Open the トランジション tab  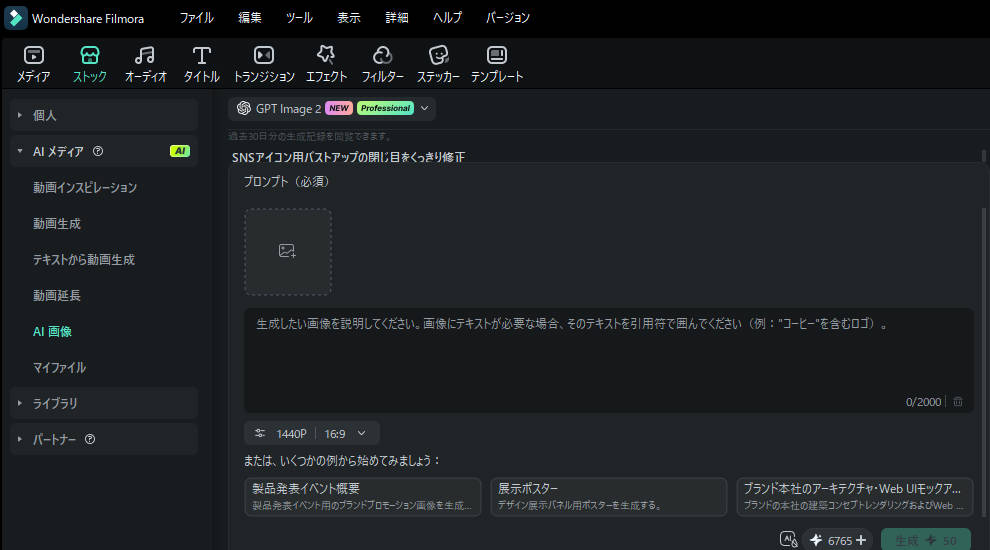point(264,64)
